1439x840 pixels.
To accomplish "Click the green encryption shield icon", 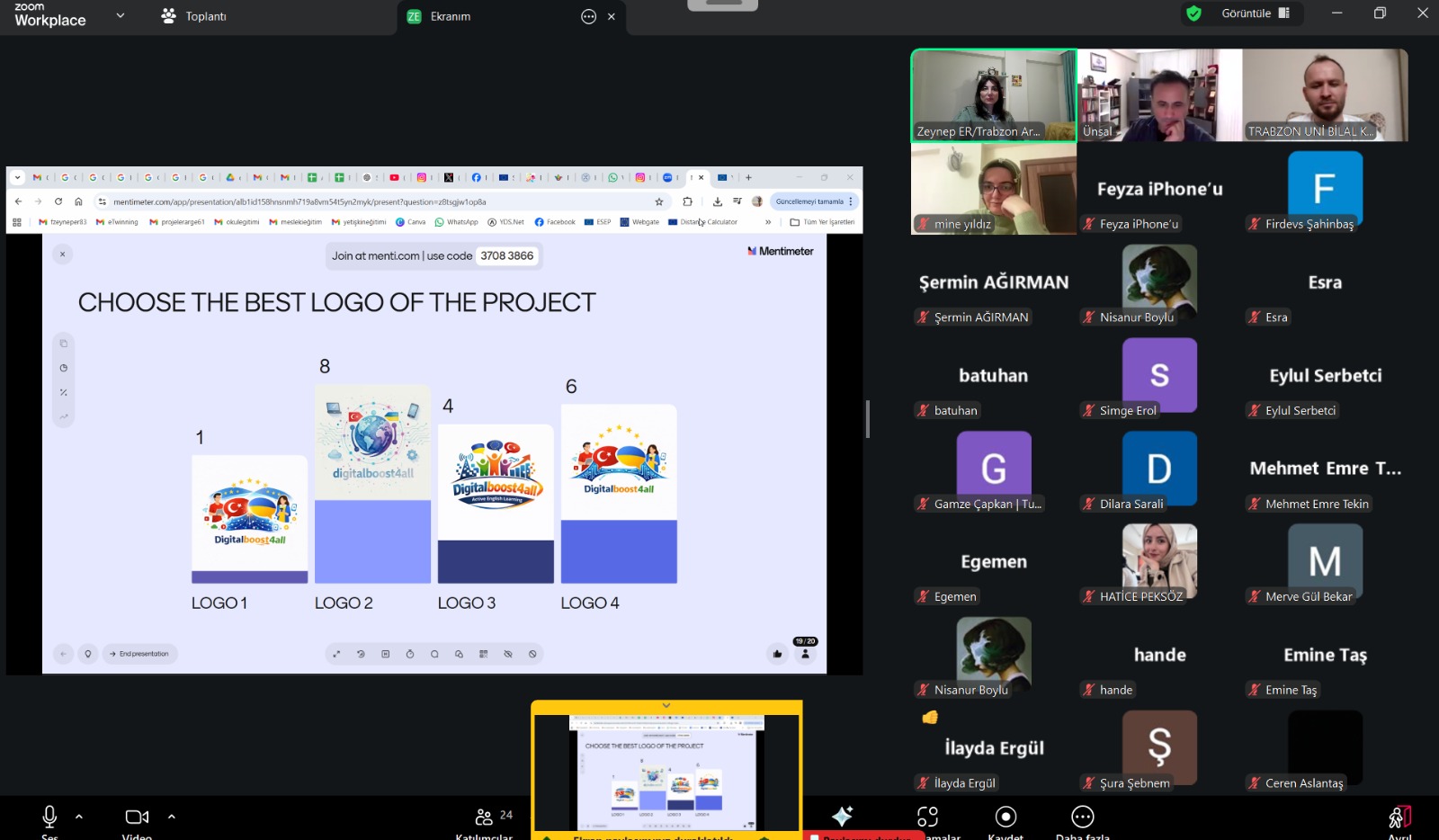I will tap(1193, 13).
